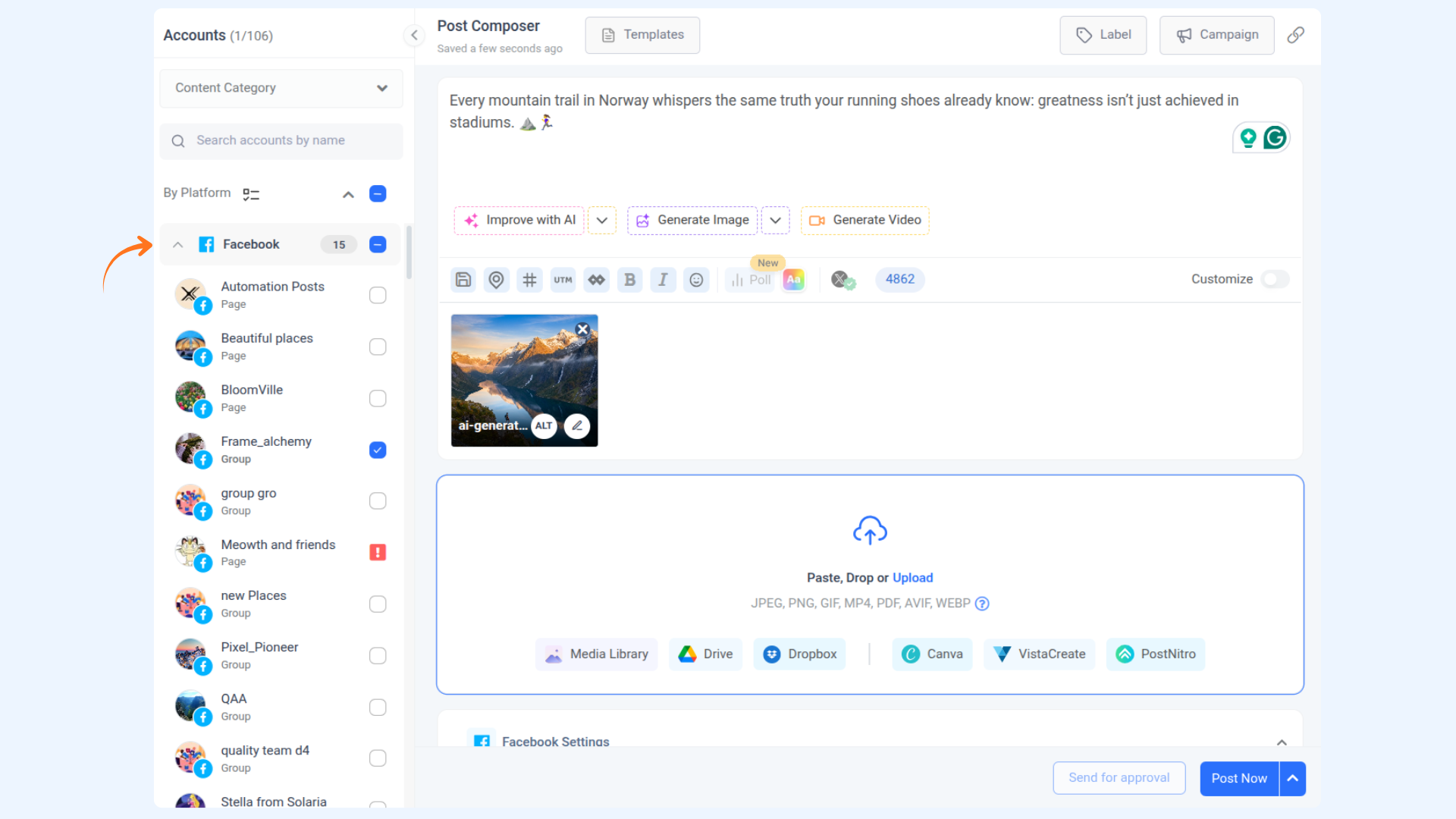
Task: Check the Automation Posts page checkbox
Action: pyautogui.click(x=378, y=295)
